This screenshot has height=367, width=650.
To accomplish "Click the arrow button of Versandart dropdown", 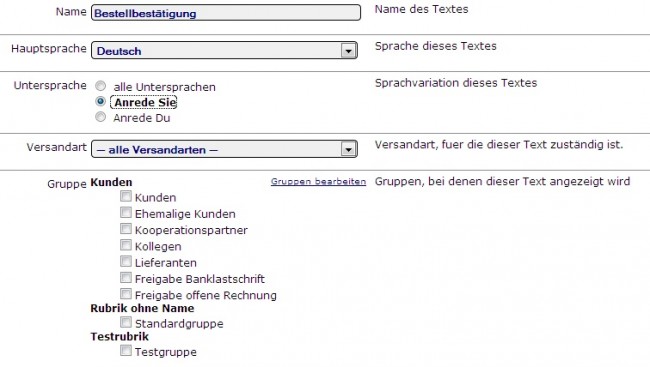I will 348,149.
